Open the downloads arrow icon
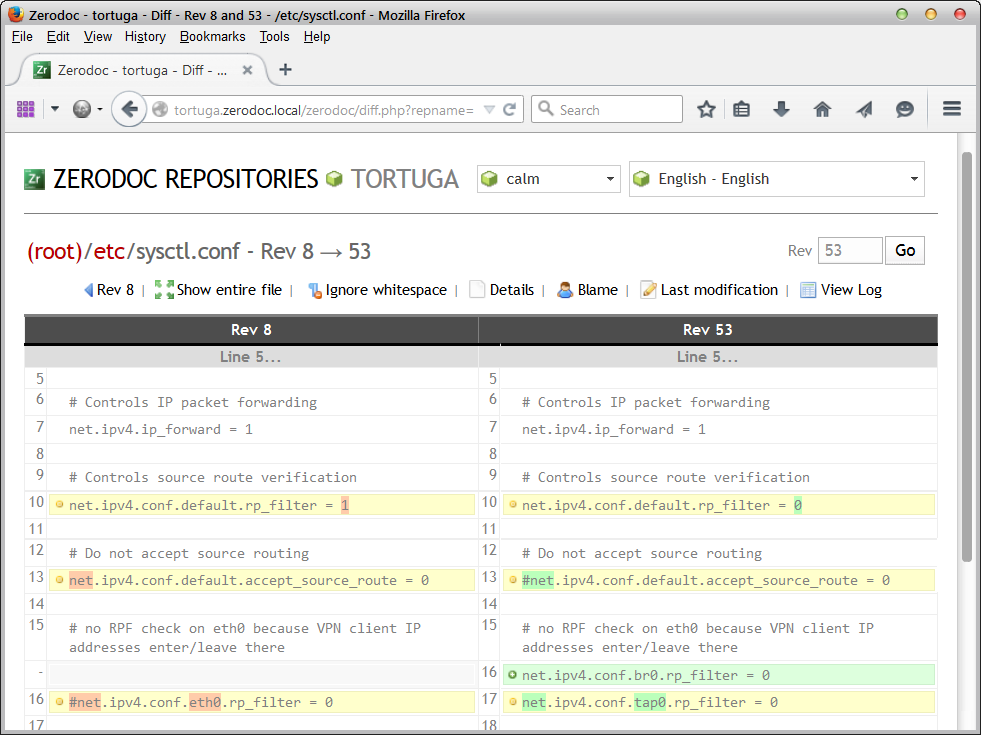The height and width of the screenshot is (735, 981). (782, 110)
